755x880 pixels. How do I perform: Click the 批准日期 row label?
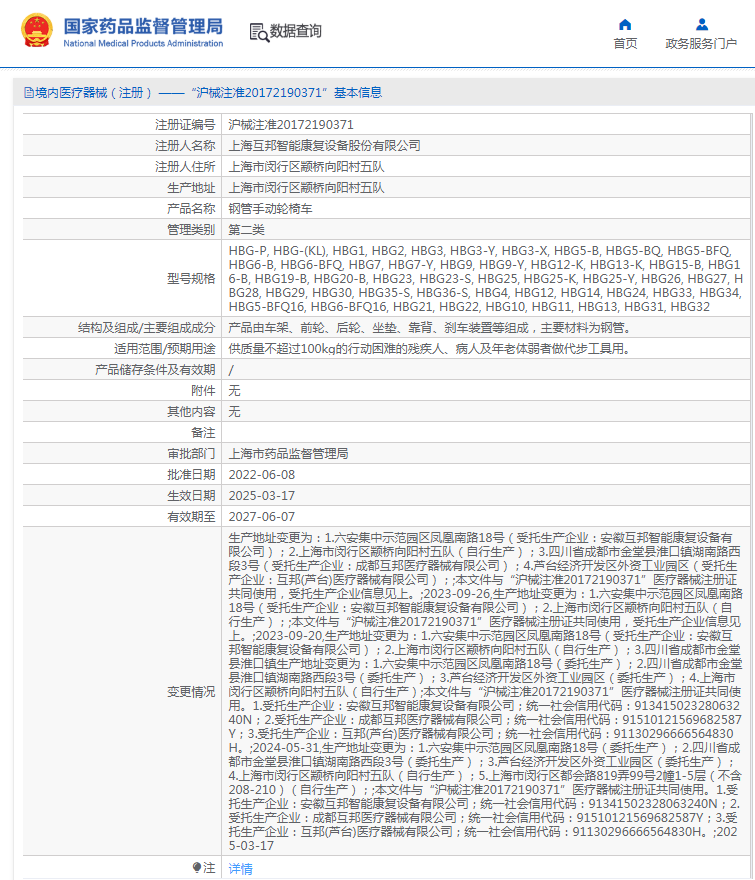pyautogui.click(x=191, y=475)
